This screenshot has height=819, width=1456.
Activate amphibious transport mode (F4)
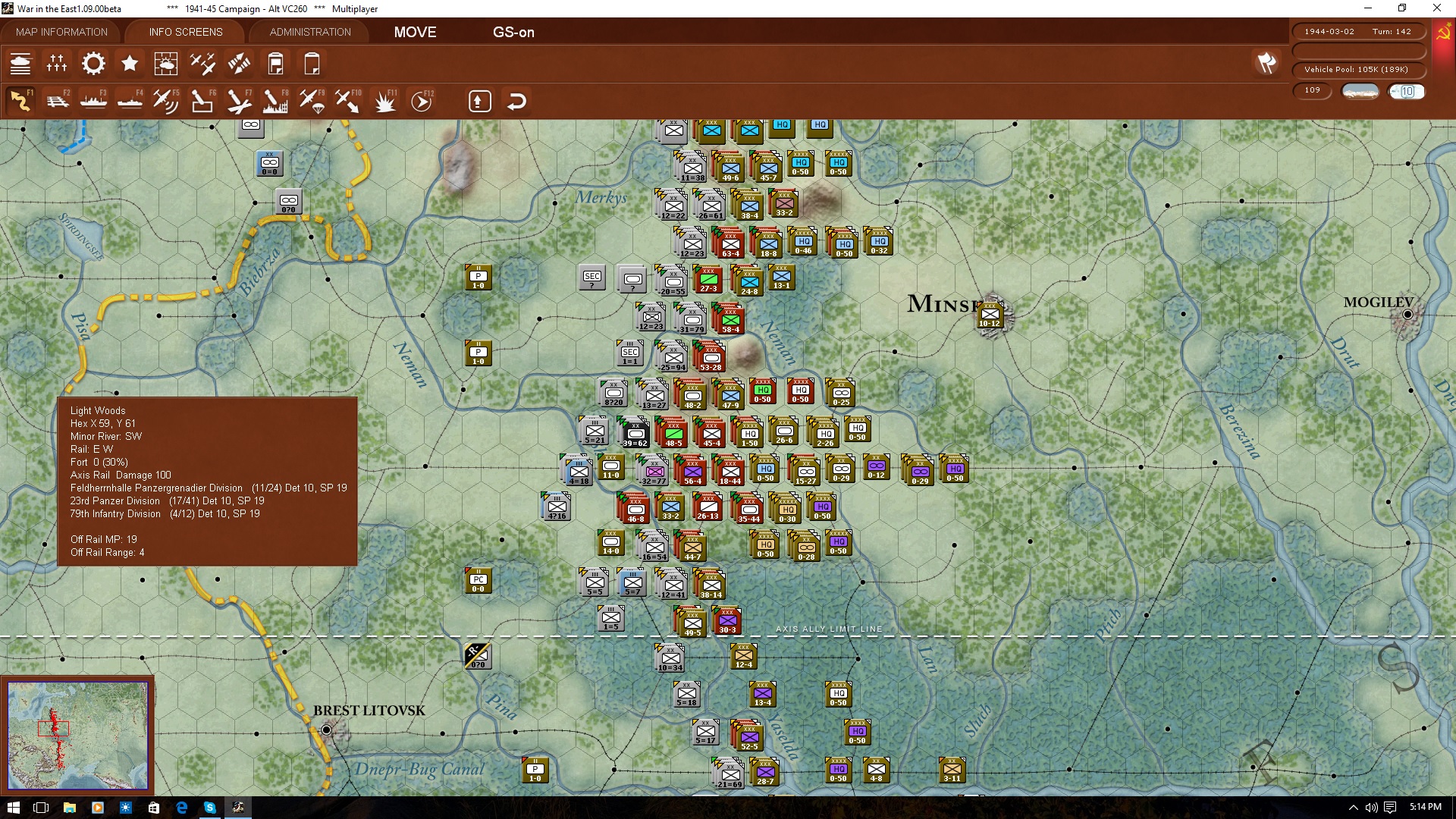click(129, 100)
